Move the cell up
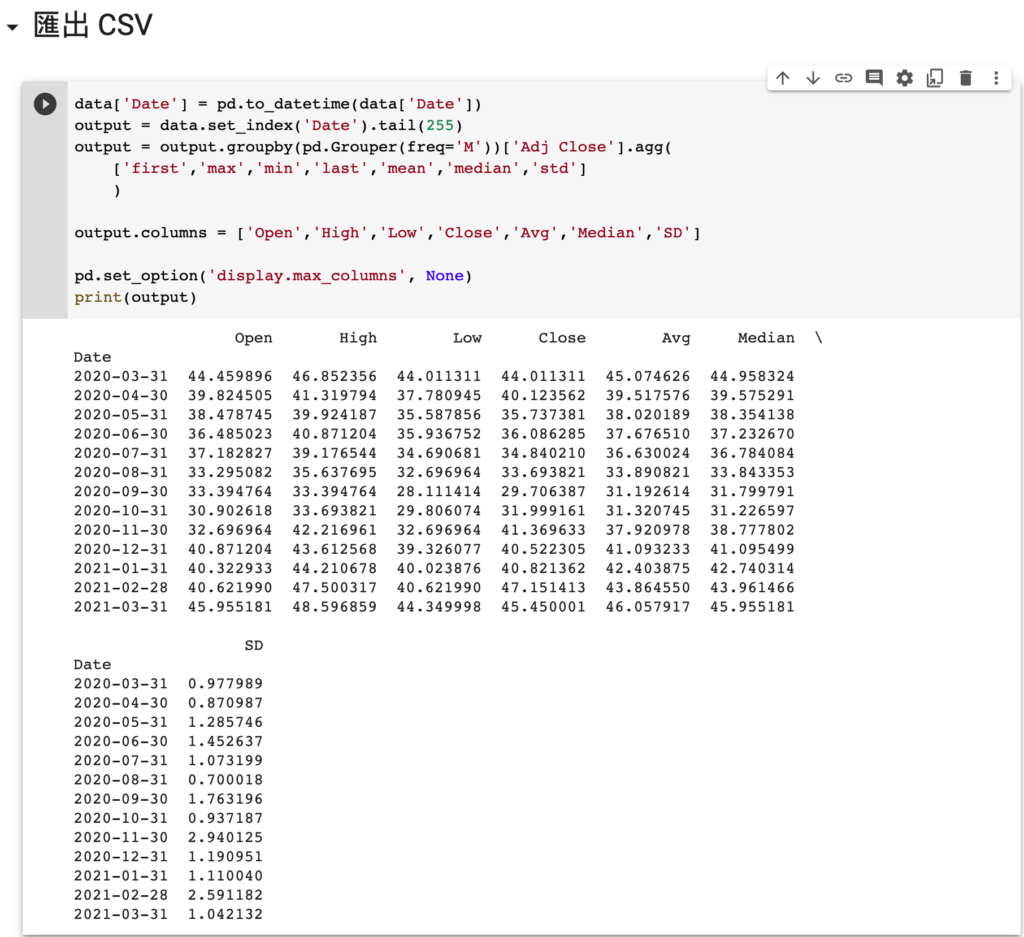This screenshot has height=937, width=1024. pos(783,77)
